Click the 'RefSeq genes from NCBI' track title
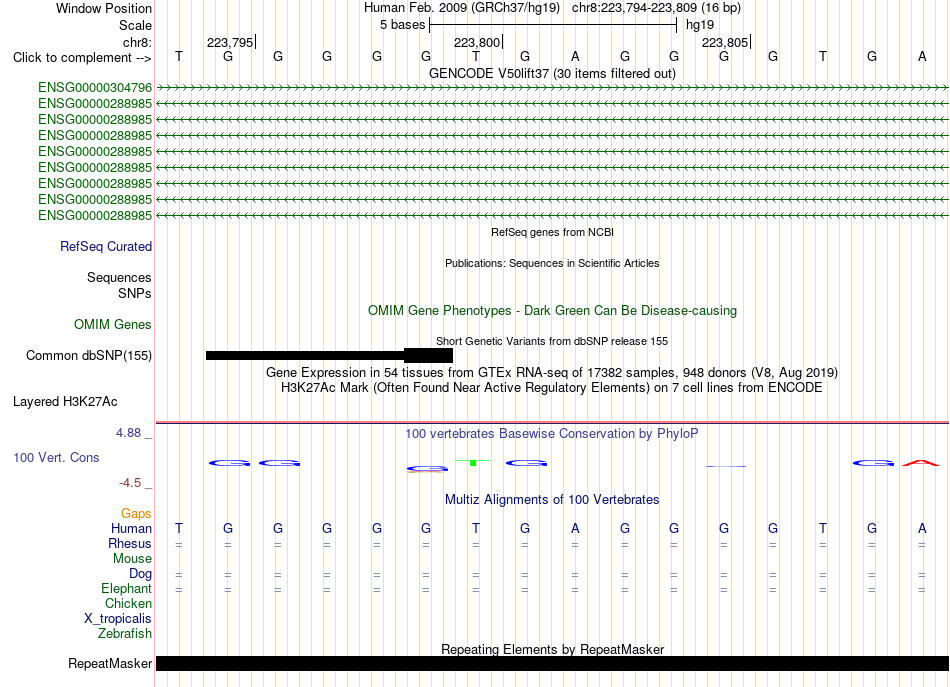This screenshot has width=950, height=687. 553,232
